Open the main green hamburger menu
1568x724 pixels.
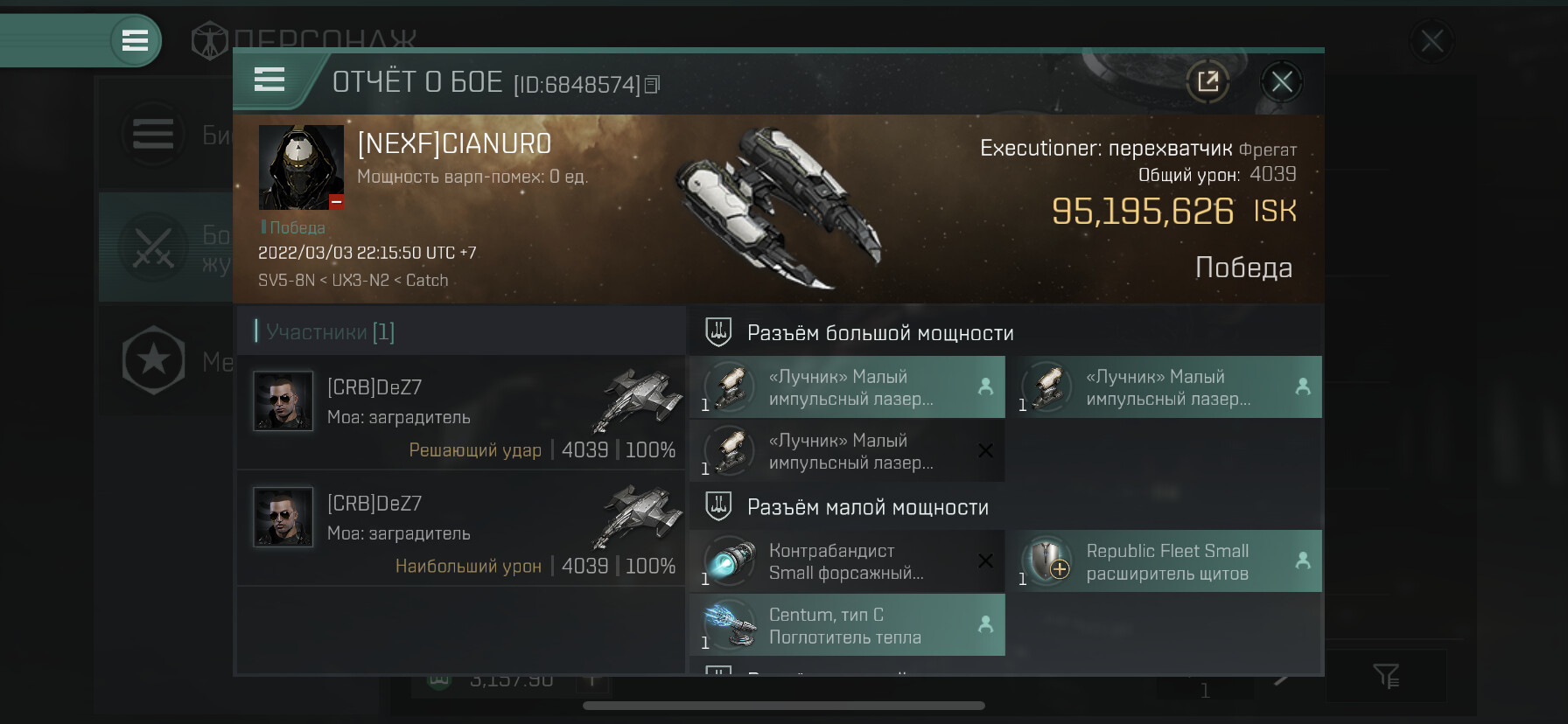tap(135, 40)
